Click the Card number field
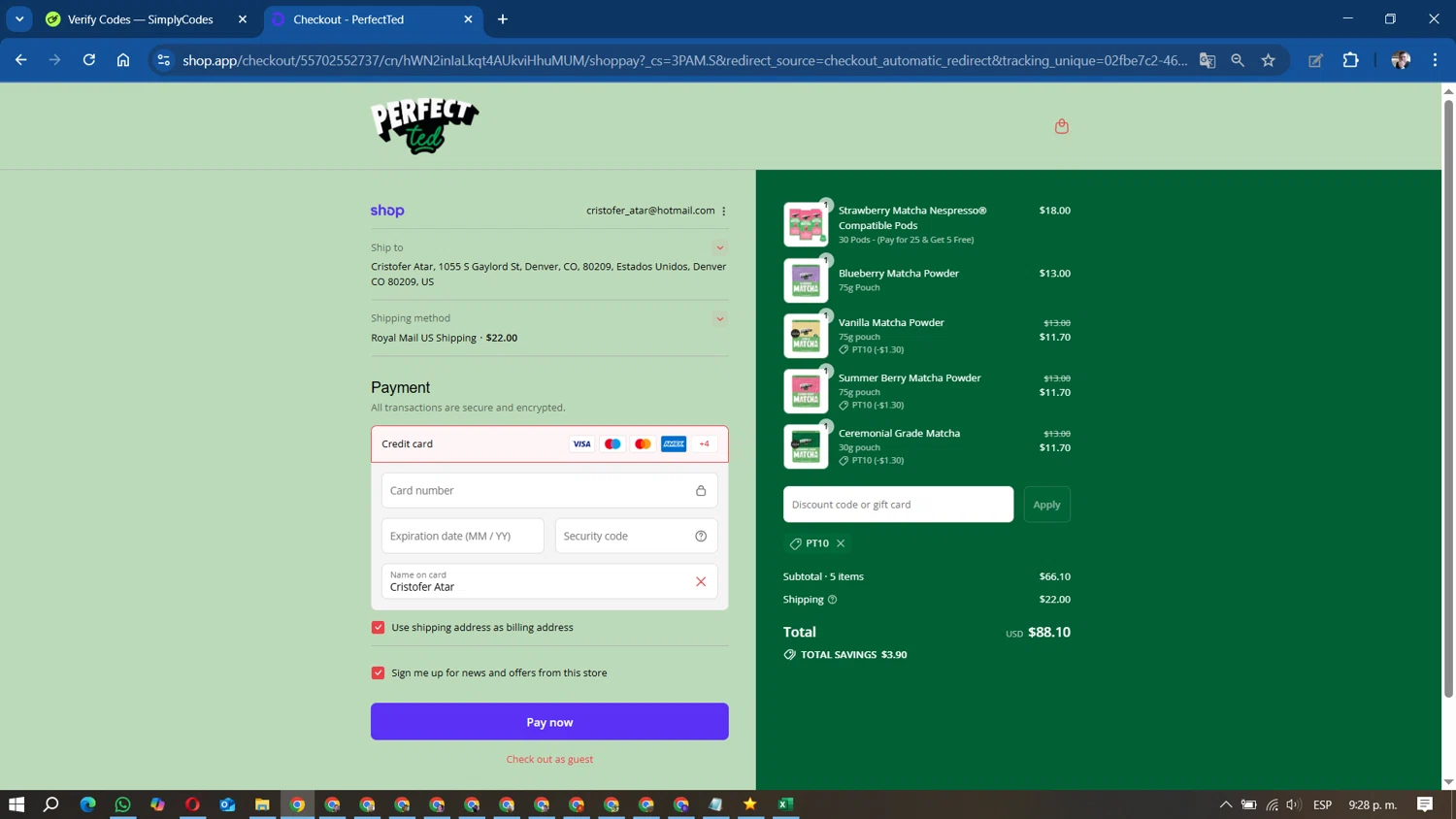Image resolution: width=1456 pixels, height=819 pixels. tap(549, 491)
